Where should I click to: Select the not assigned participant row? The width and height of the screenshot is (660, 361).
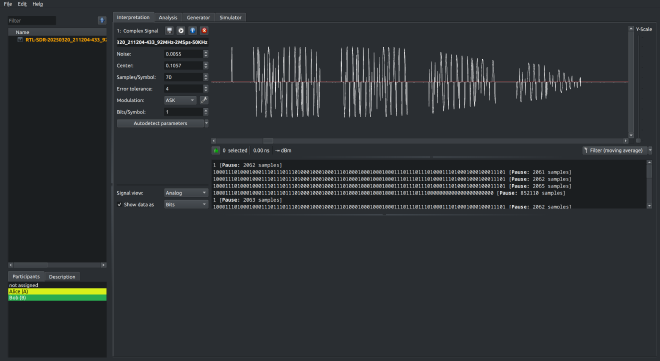pyautogui.click(x=57, y=285)
